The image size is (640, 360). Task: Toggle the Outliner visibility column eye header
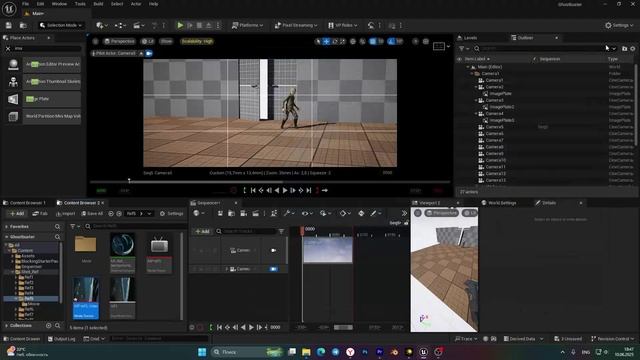click(x=459, y=59)
